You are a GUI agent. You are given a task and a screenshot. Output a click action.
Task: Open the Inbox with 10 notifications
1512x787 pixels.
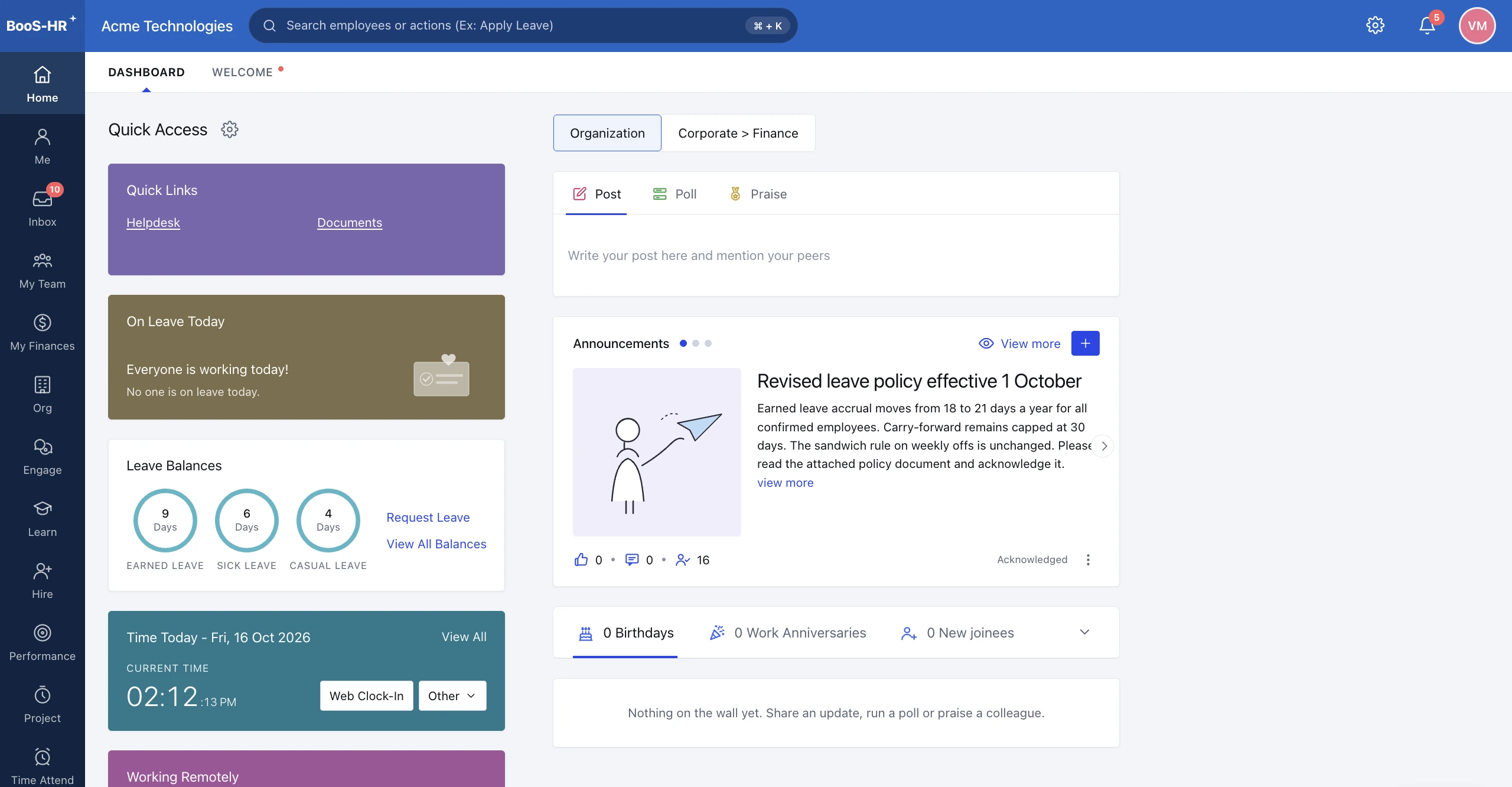click(x=43, y=208)
